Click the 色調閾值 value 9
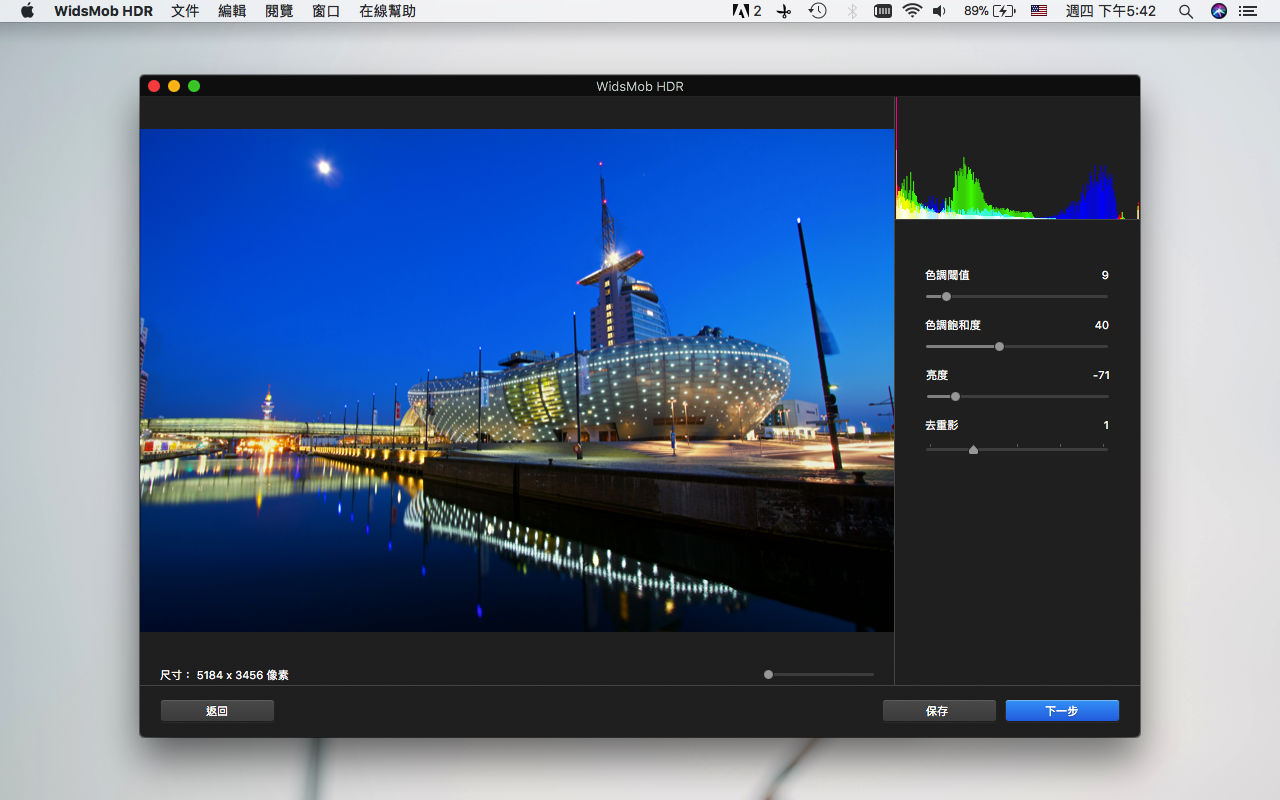Image resolution: width=1280 pixels, height=800 pixels. click(x=1105, y=275)
